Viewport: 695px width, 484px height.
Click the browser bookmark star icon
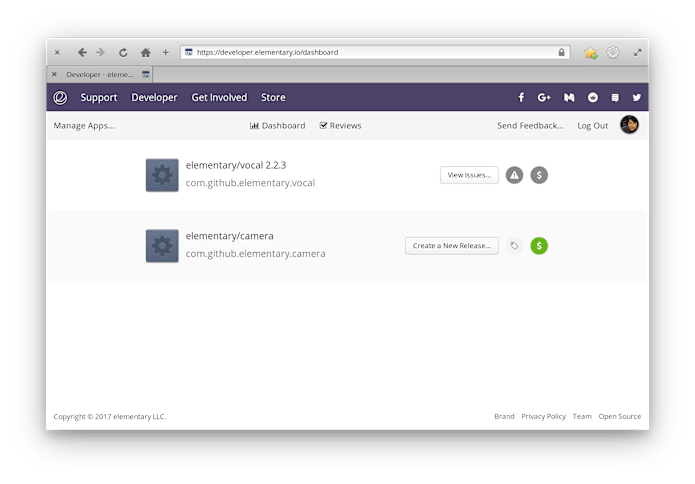(591, 52)
